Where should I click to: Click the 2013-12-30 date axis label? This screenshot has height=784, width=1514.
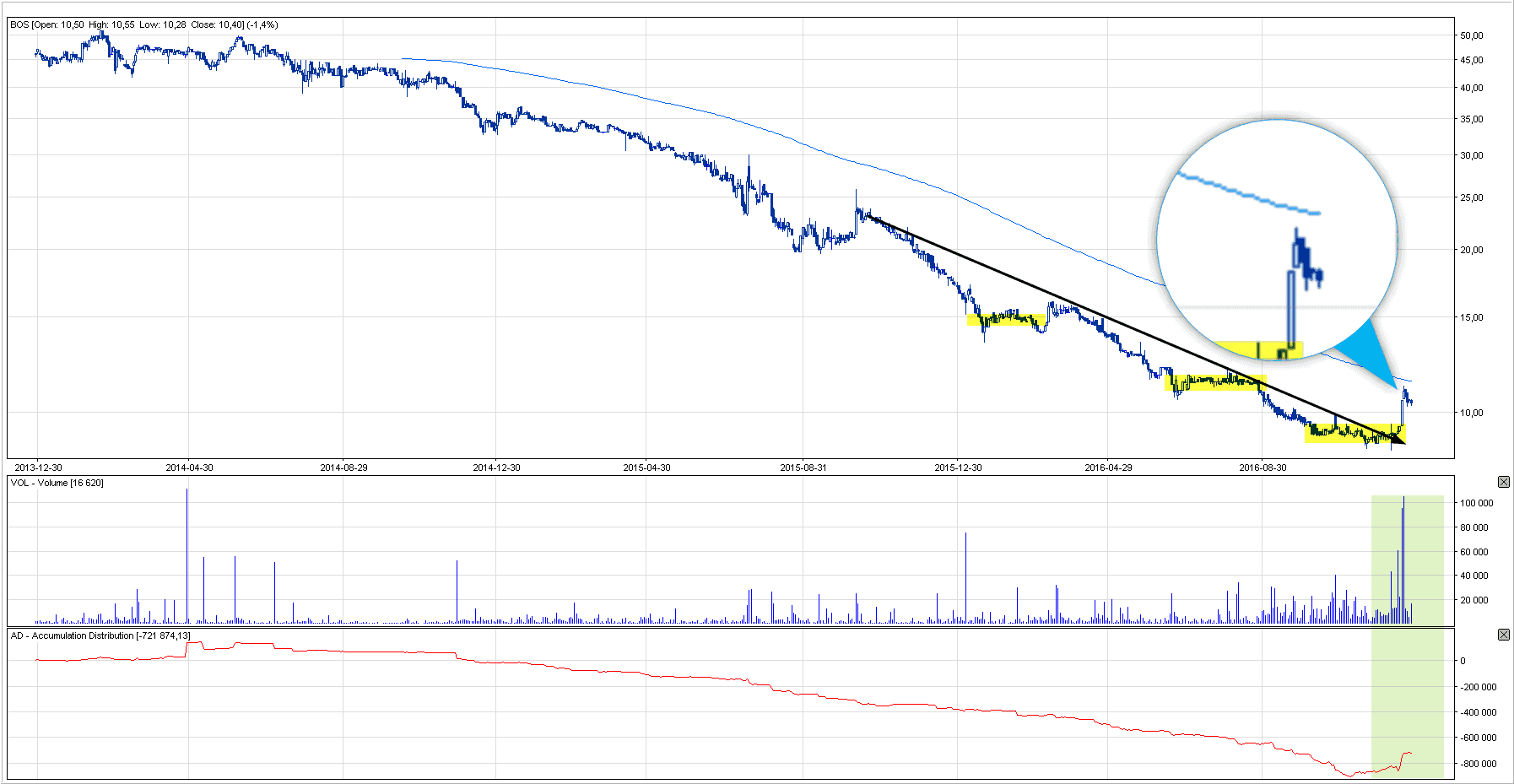(x=38, y=468)
